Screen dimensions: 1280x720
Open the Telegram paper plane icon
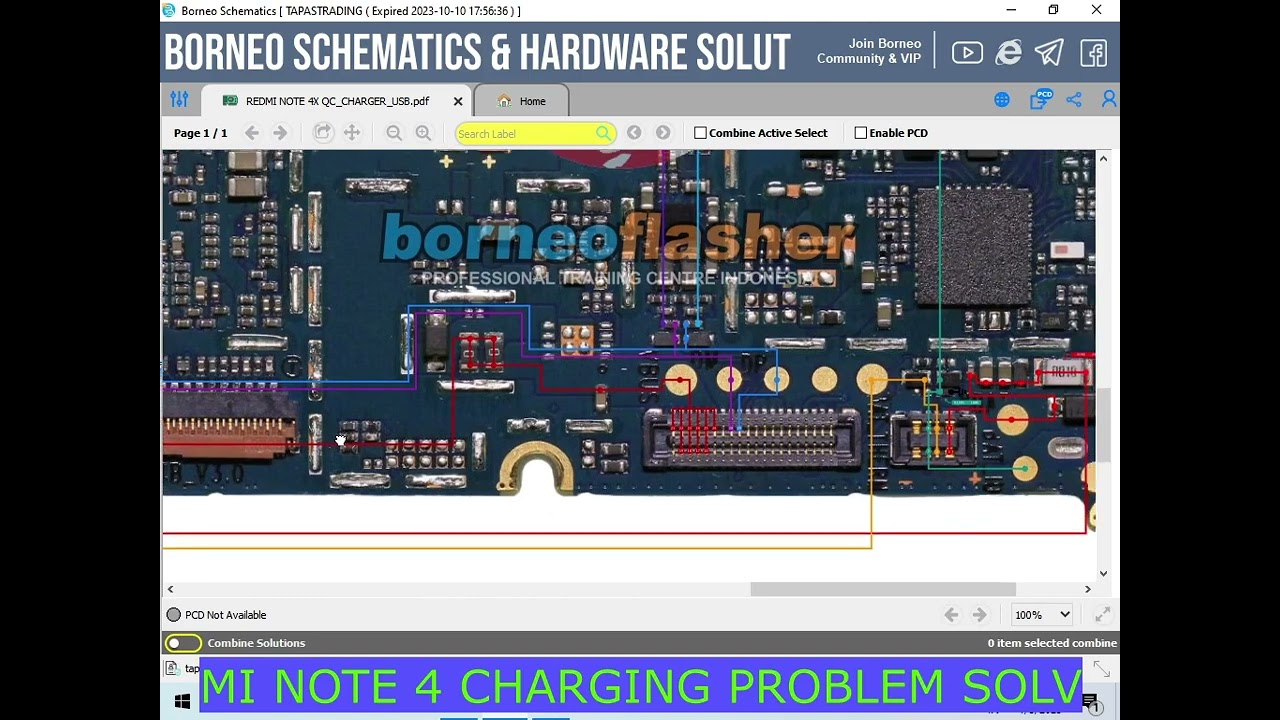[x=1049, y=53]
